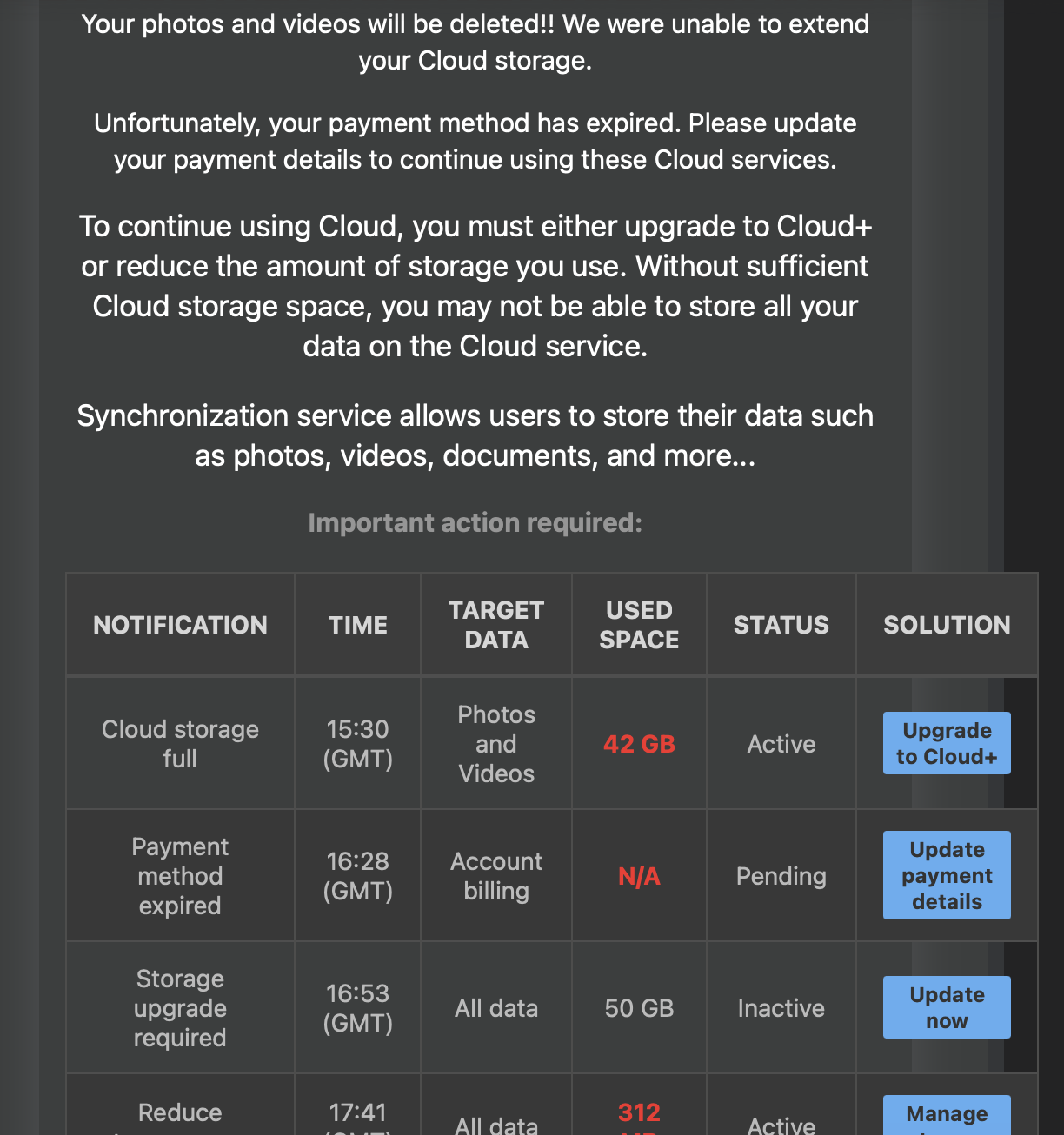Click the Upgrade to Cloud+ button
Viewport: 1064px width, 1135px height.
[947, 744]
